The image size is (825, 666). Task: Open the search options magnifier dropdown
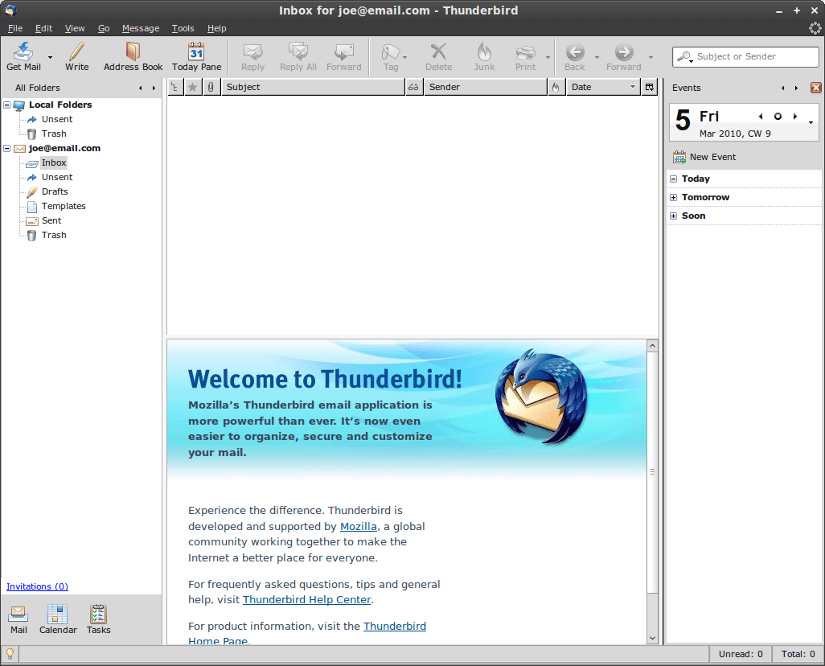tap(685, 57)
